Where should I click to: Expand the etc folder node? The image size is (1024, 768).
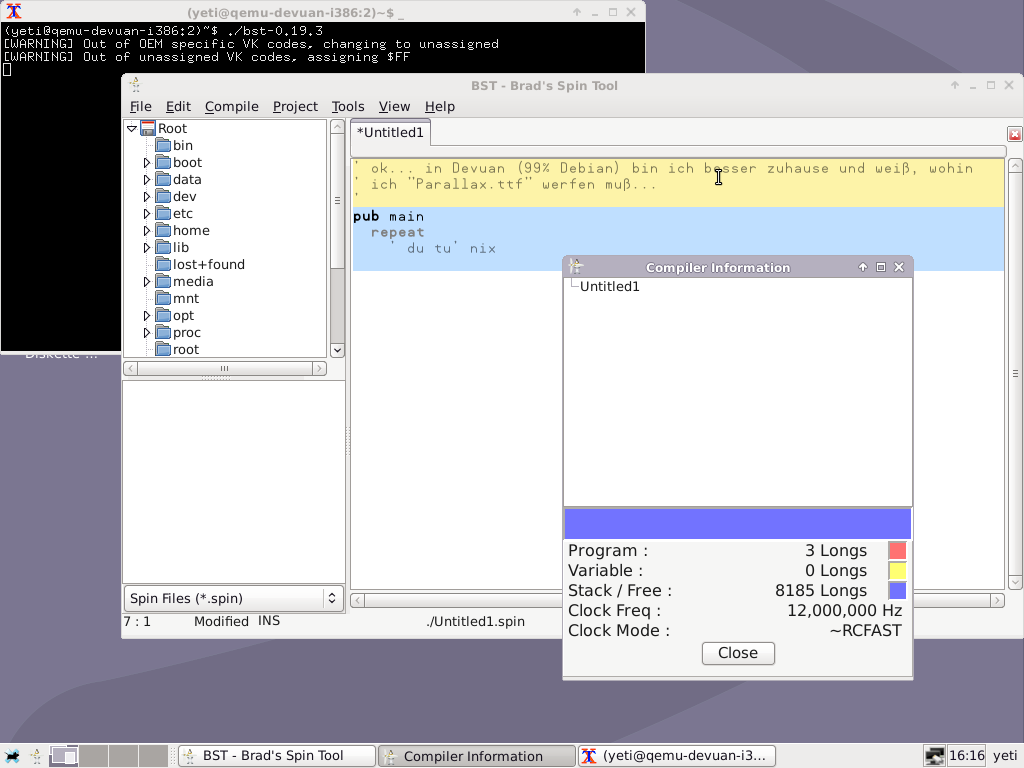pos(147,213)
